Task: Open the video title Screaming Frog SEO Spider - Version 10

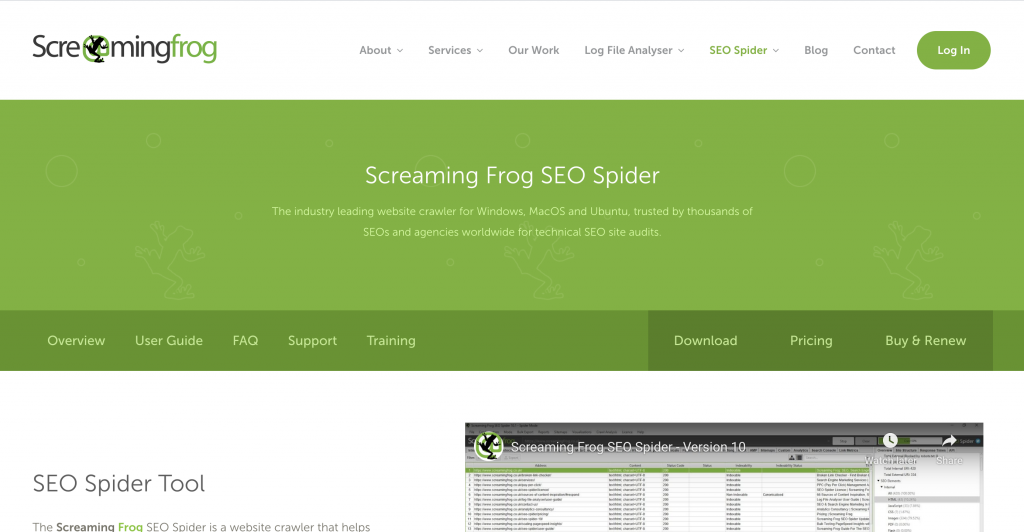Action: (x=628, y=447)
